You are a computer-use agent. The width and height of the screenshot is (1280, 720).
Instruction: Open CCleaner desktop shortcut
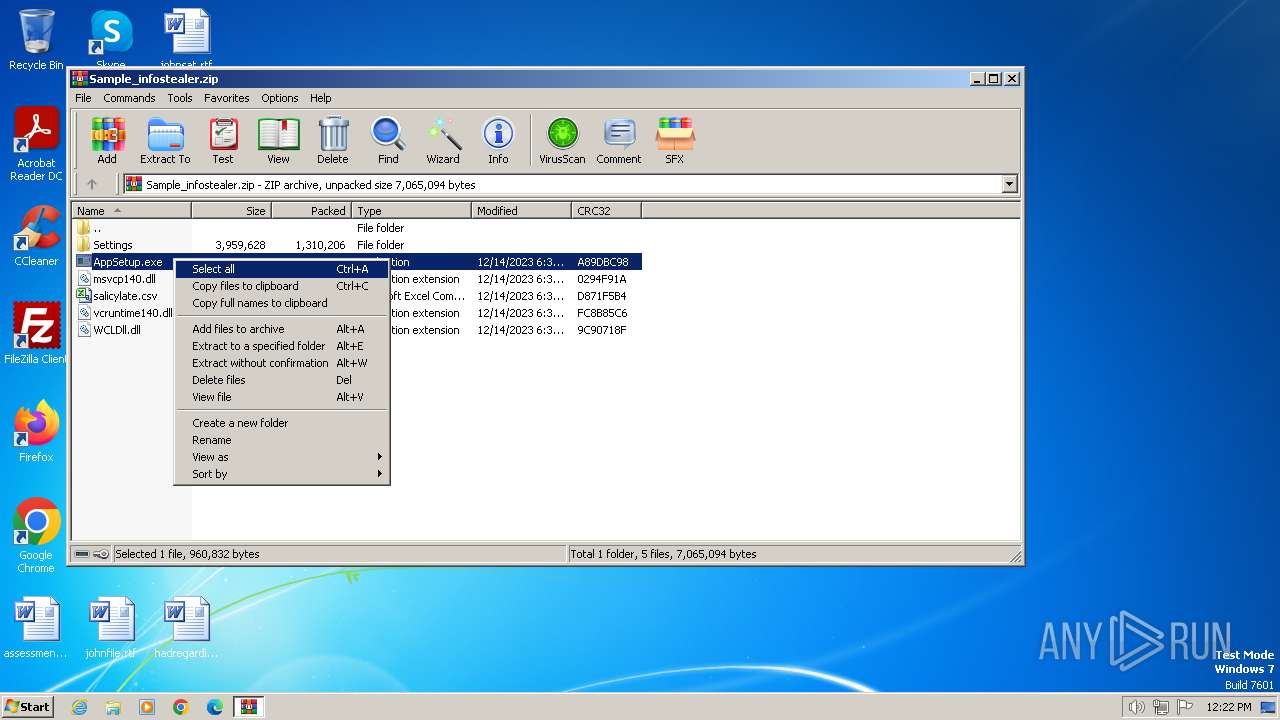36,236
